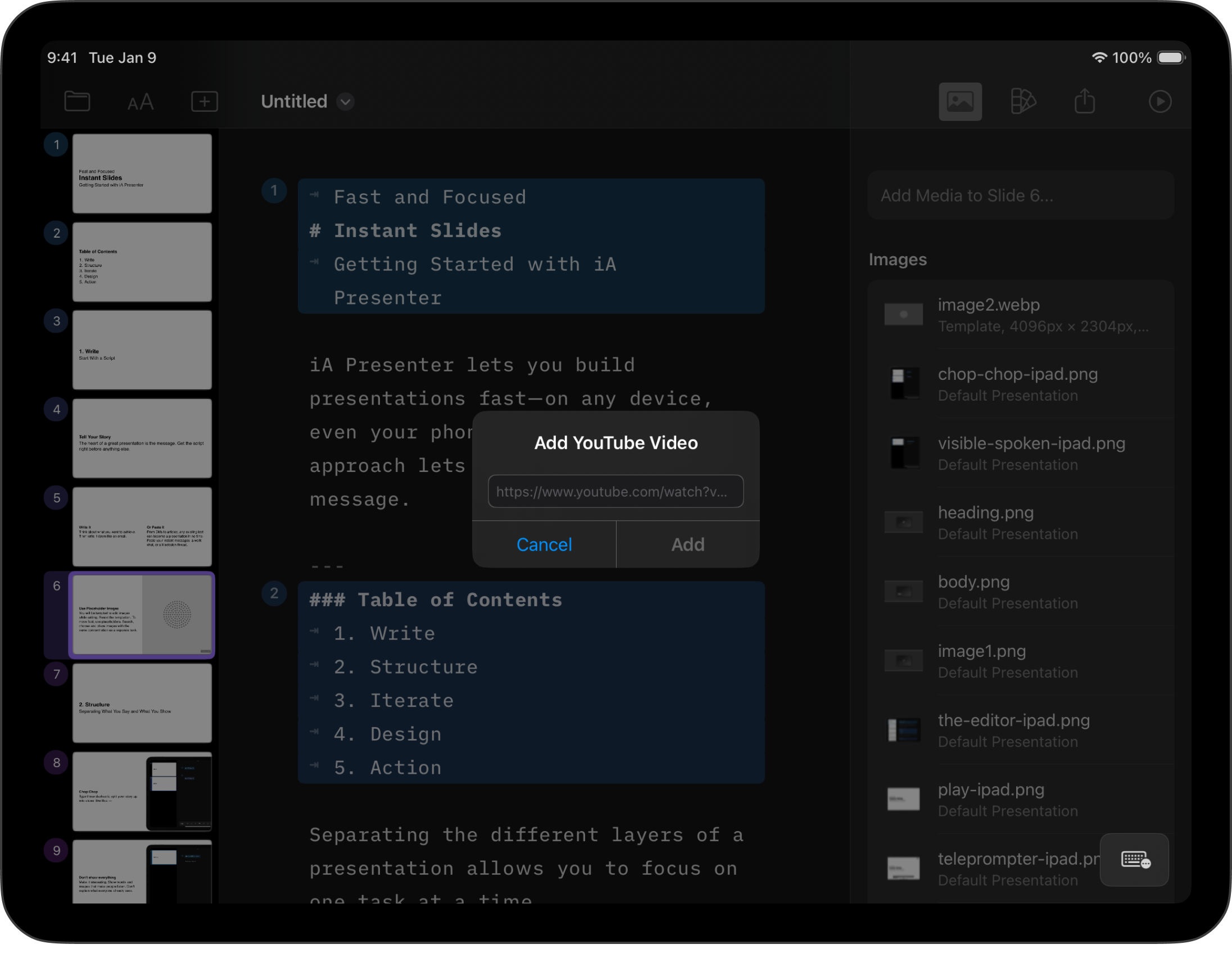Tap the floating keyboard icon
This screenshot has height=967, width=1232.
tap(1134, 860)
